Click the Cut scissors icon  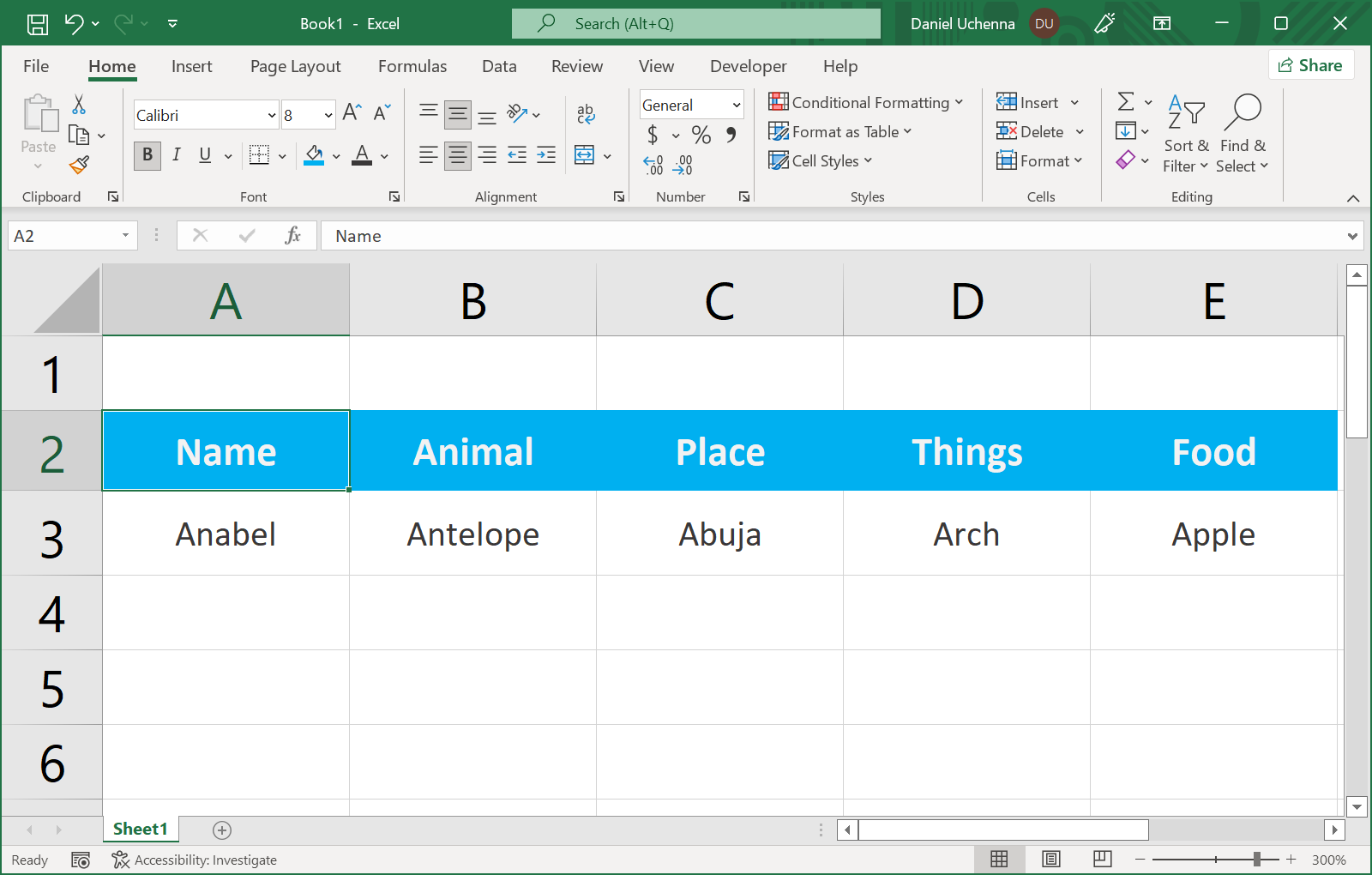(79, 105)
